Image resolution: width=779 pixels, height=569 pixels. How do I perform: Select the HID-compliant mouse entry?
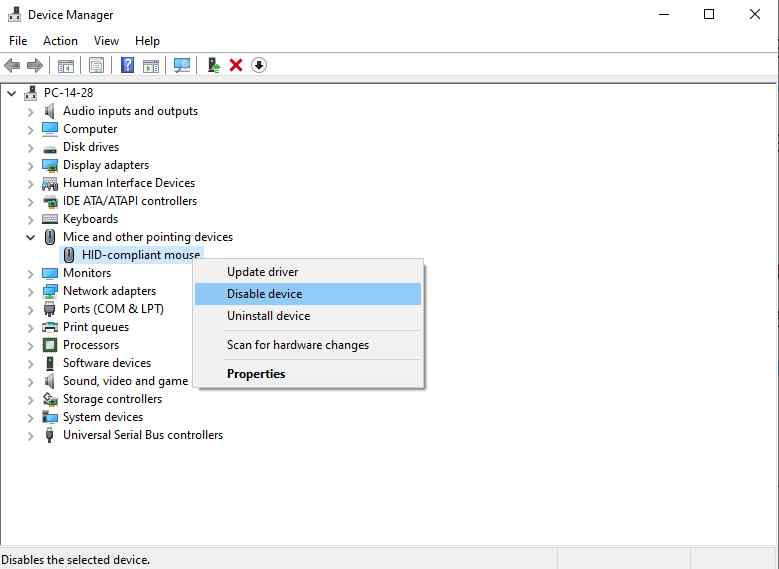(141, 255)
